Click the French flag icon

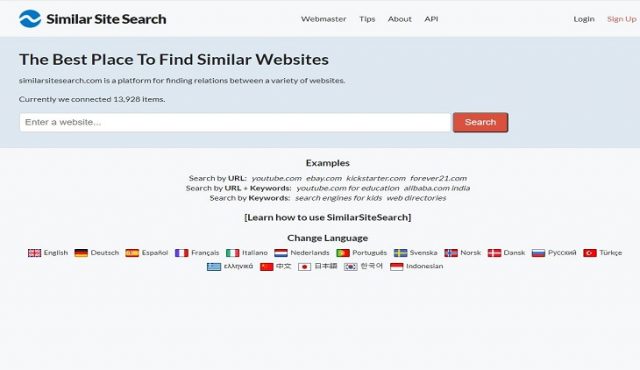click(x=182, y=253)
